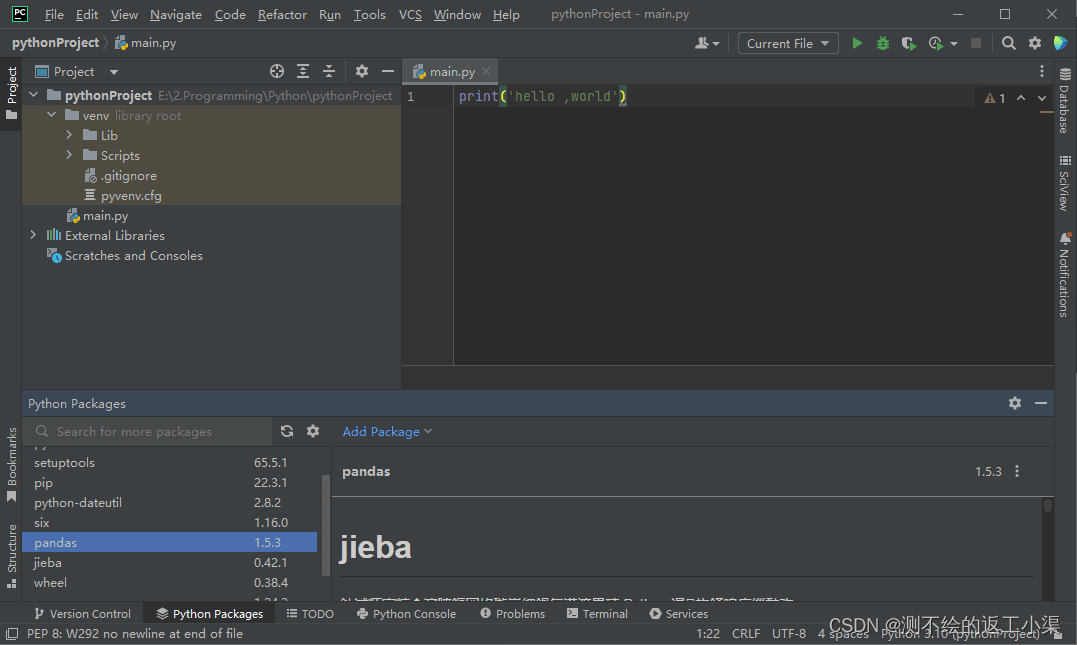Click package list vertical scrollbar
Screen dimensions: 1077x645
[326, 525]
